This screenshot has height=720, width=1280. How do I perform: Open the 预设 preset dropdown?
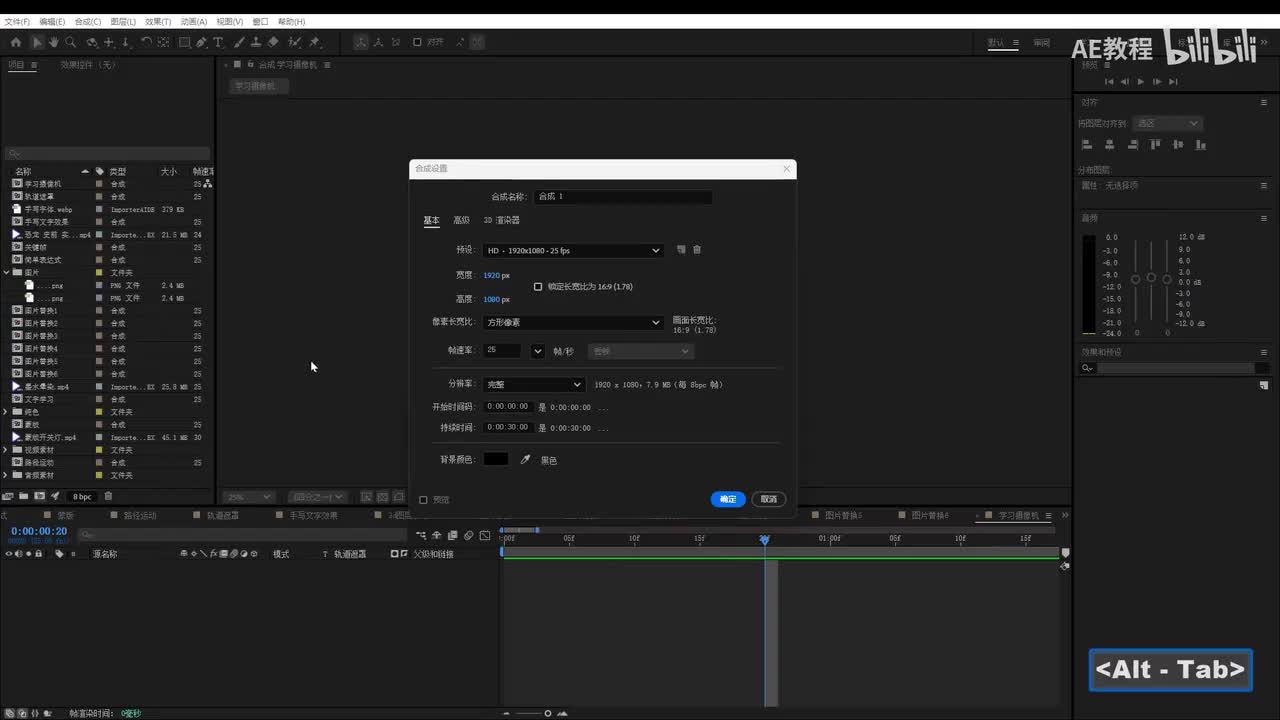click(573, 250)
